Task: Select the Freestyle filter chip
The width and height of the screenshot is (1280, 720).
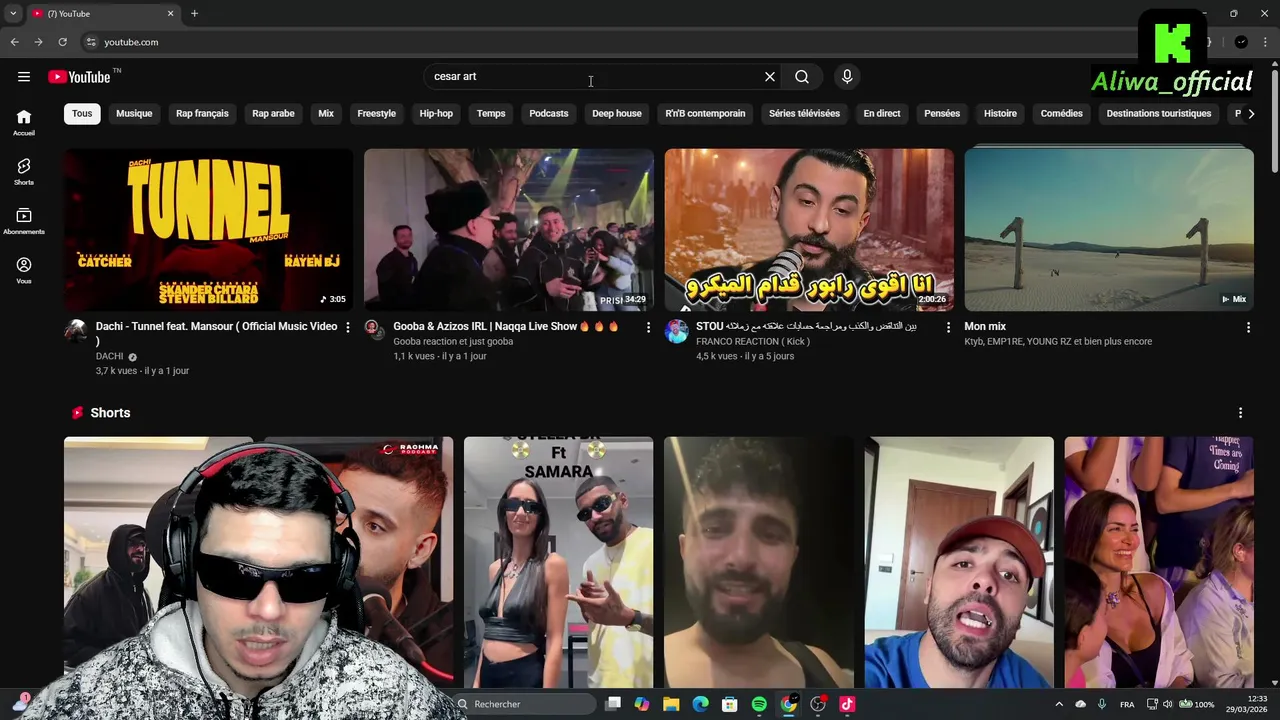Action: pyautogui.click(x=377, y=114)
